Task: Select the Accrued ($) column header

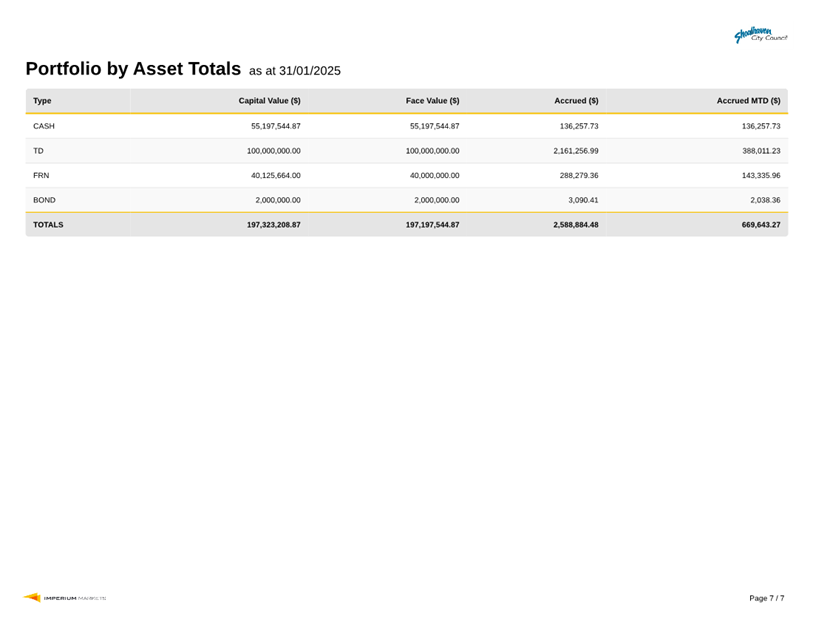Action: click(576, 101)
